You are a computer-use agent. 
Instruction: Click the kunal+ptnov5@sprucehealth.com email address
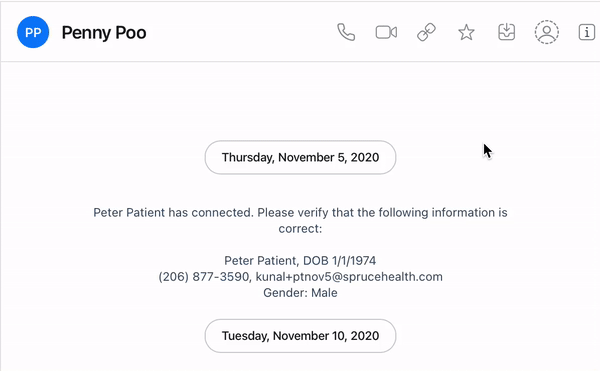pos(349,277)
